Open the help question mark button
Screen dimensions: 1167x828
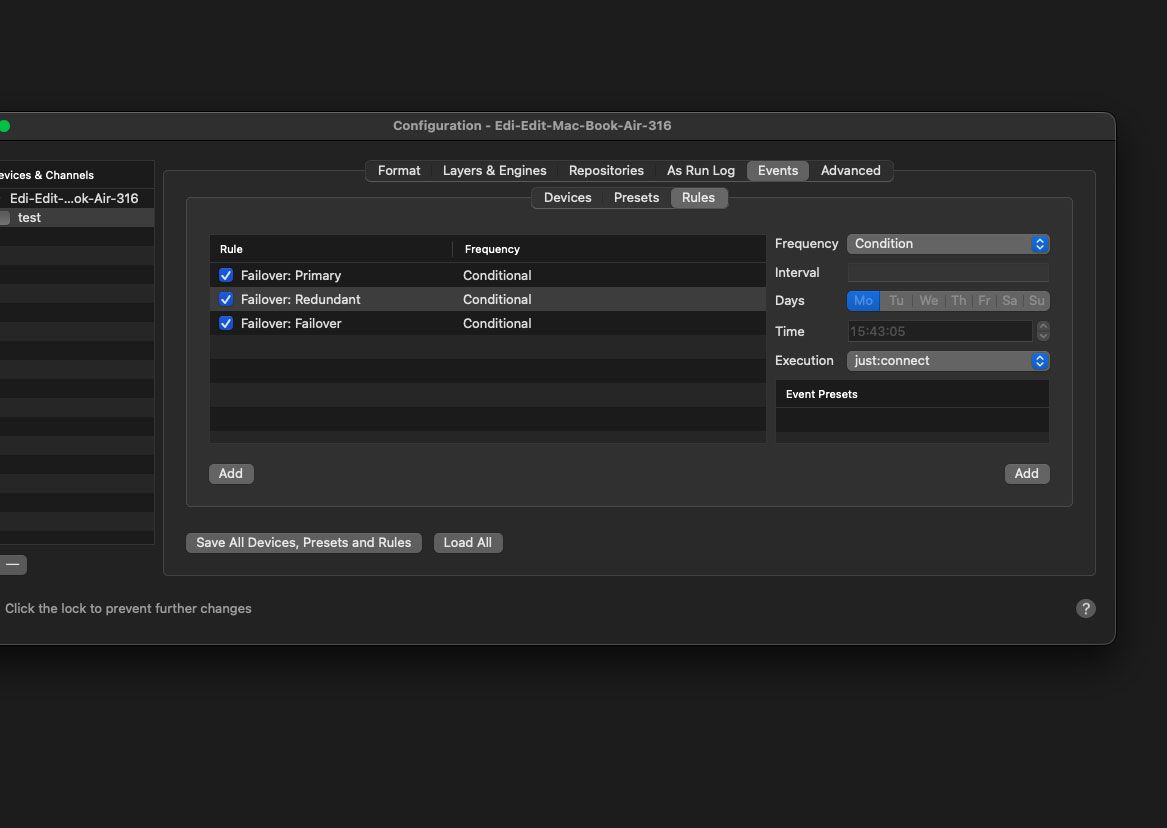click(1085, 608)
